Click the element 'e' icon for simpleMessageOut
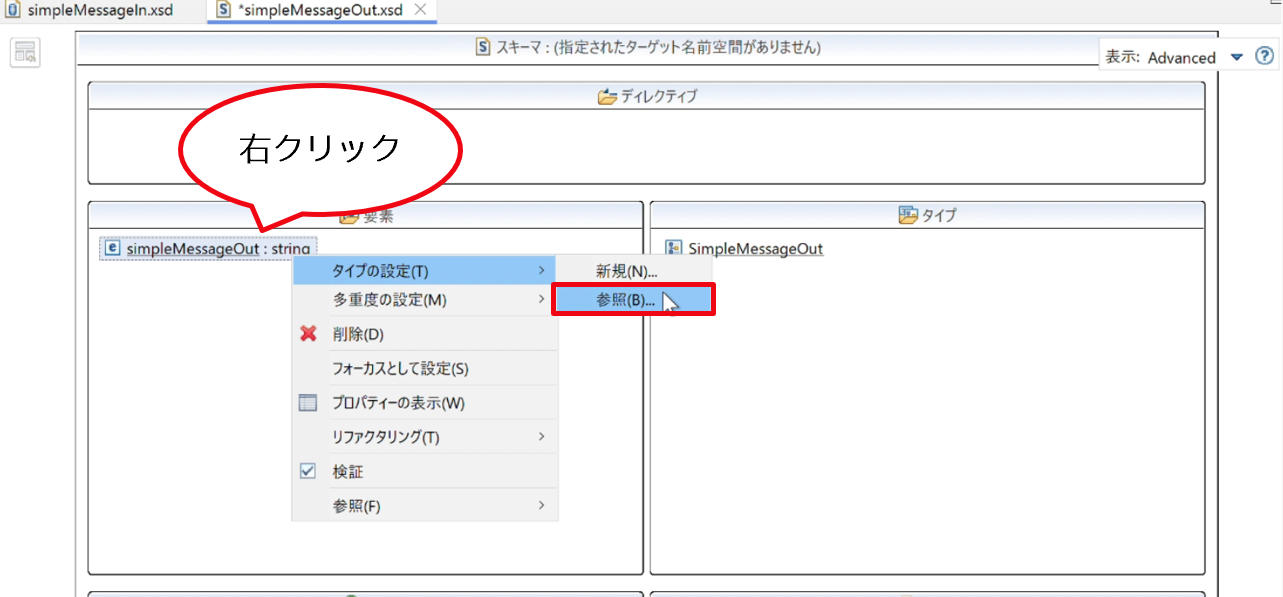1283x597 pixels. (x=112, y=248)
